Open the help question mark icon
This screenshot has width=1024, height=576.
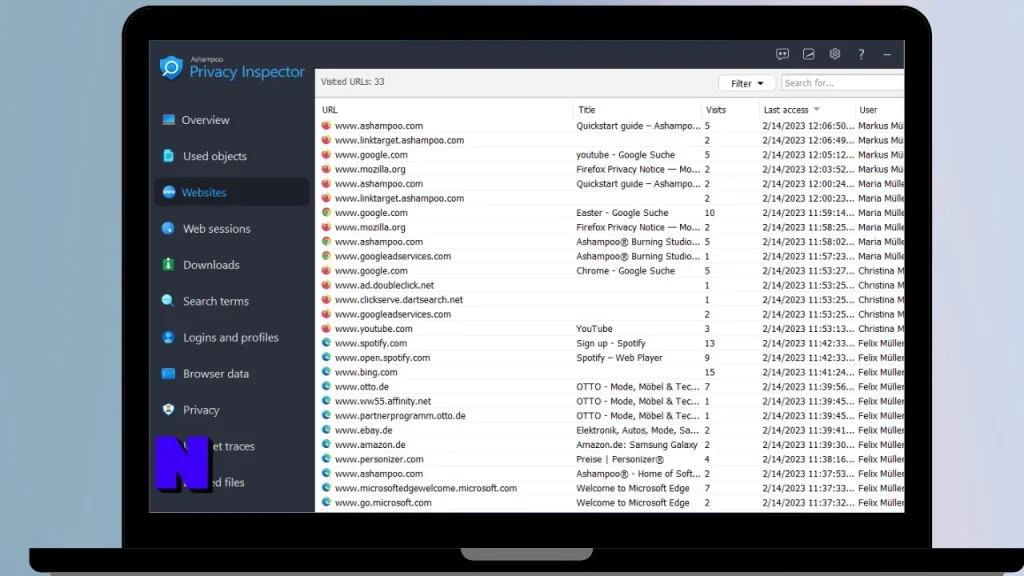[861, 54]
